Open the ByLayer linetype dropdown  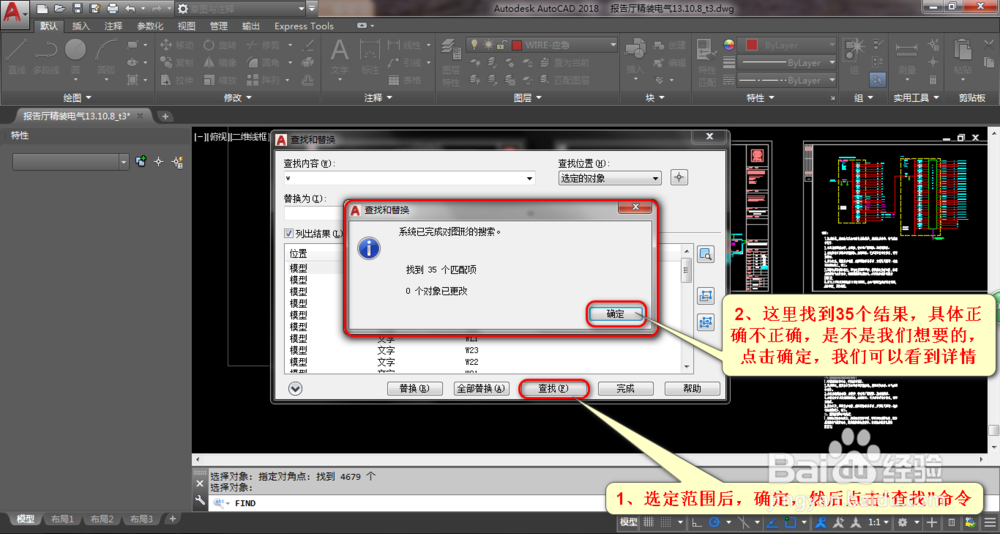[x=831, y=81]
